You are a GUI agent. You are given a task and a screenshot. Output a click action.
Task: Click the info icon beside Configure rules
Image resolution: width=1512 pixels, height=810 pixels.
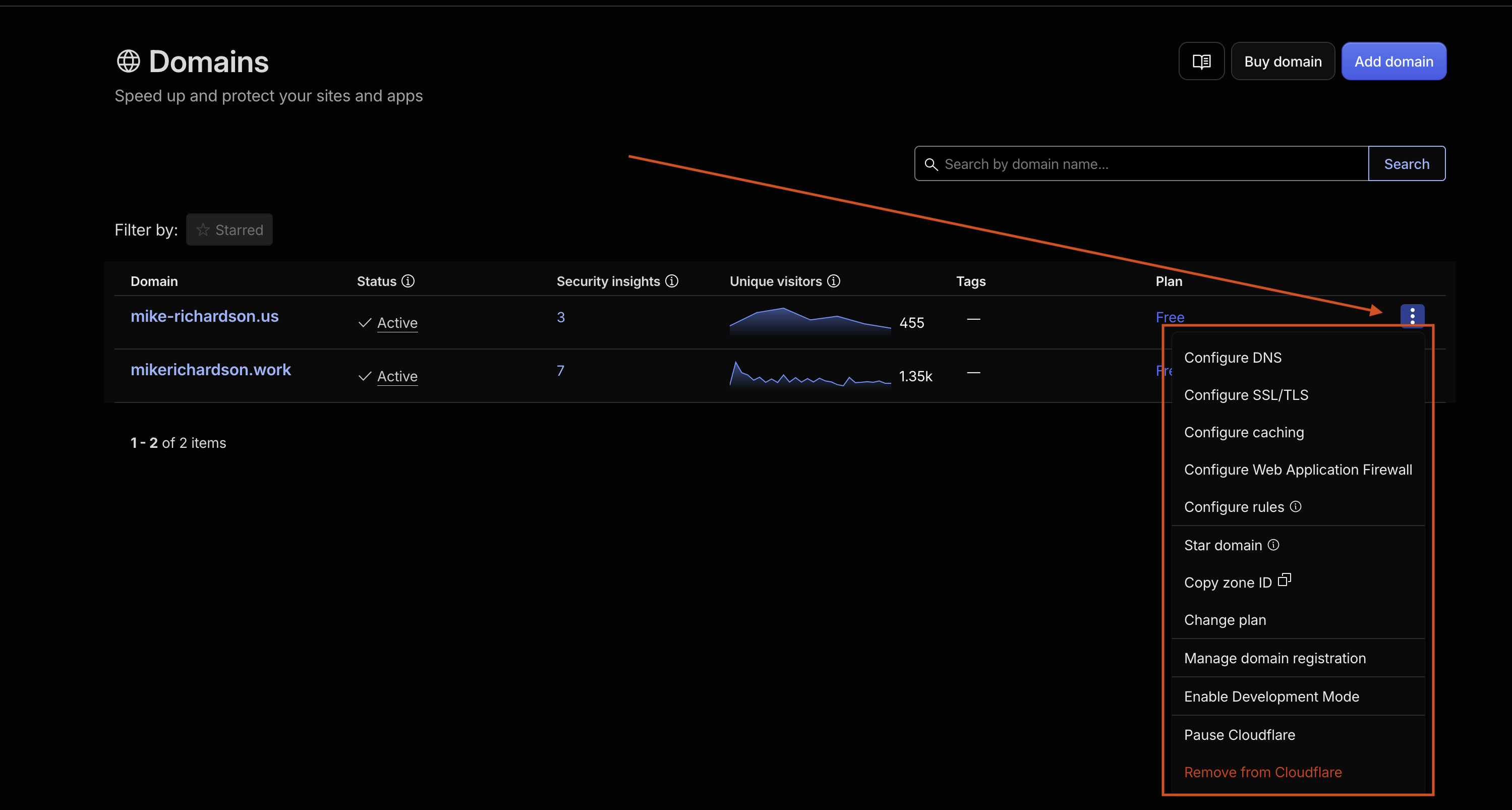coord(1296,506)
